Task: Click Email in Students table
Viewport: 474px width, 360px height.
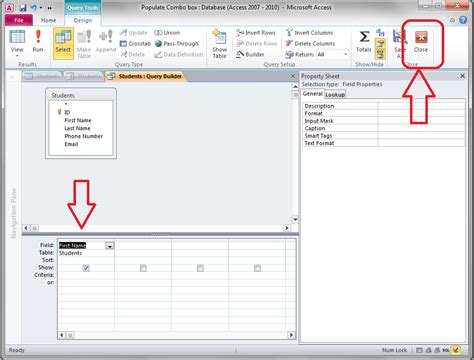Action: [x=71, y=144]
